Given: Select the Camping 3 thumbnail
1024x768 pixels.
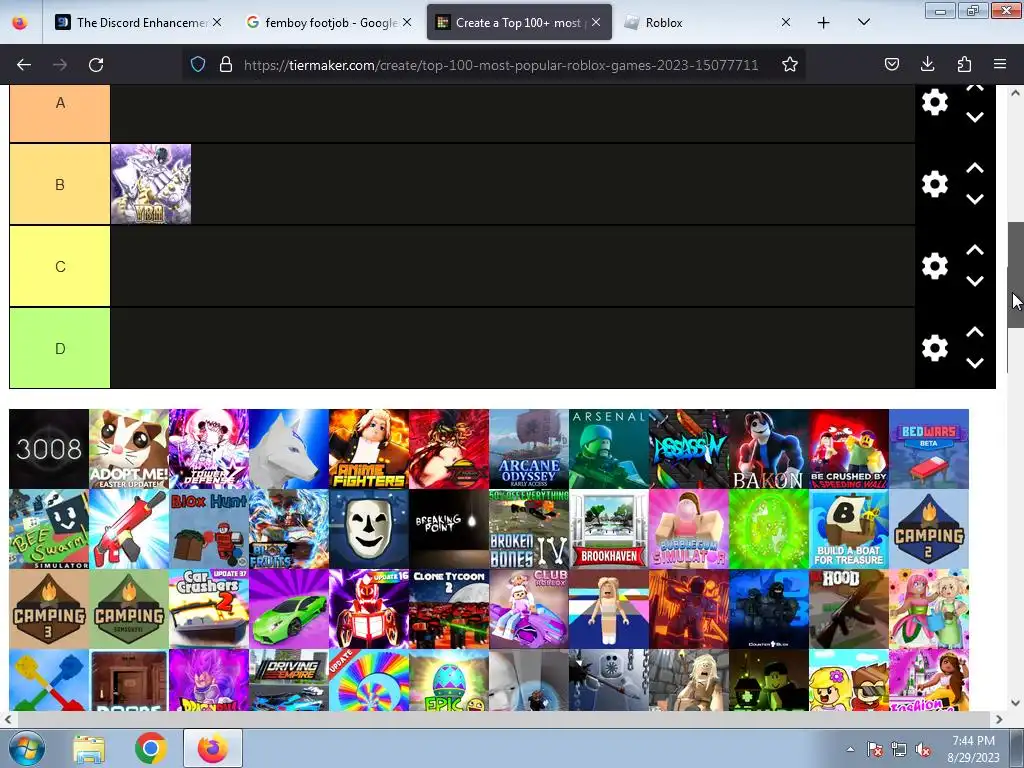Looking at the screenshot, I should click(49, 609).
